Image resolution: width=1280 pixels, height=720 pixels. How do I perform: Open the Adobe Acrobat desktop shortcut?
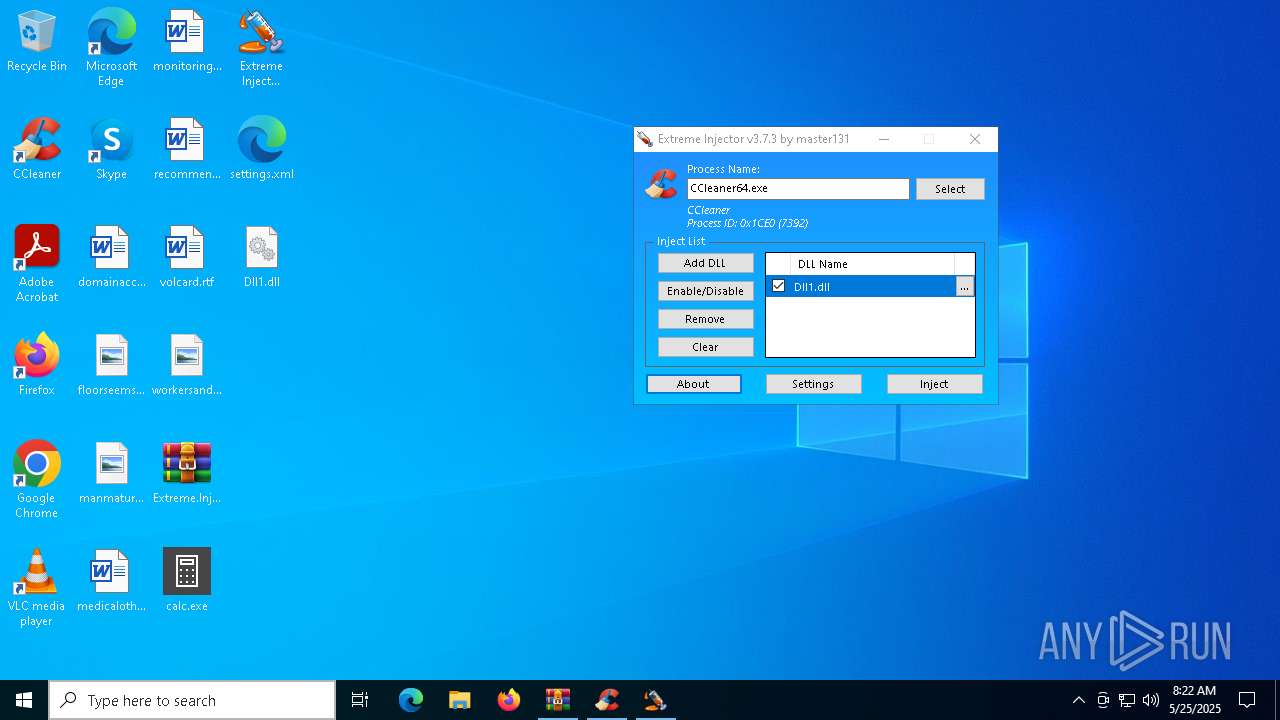[37, 264]
